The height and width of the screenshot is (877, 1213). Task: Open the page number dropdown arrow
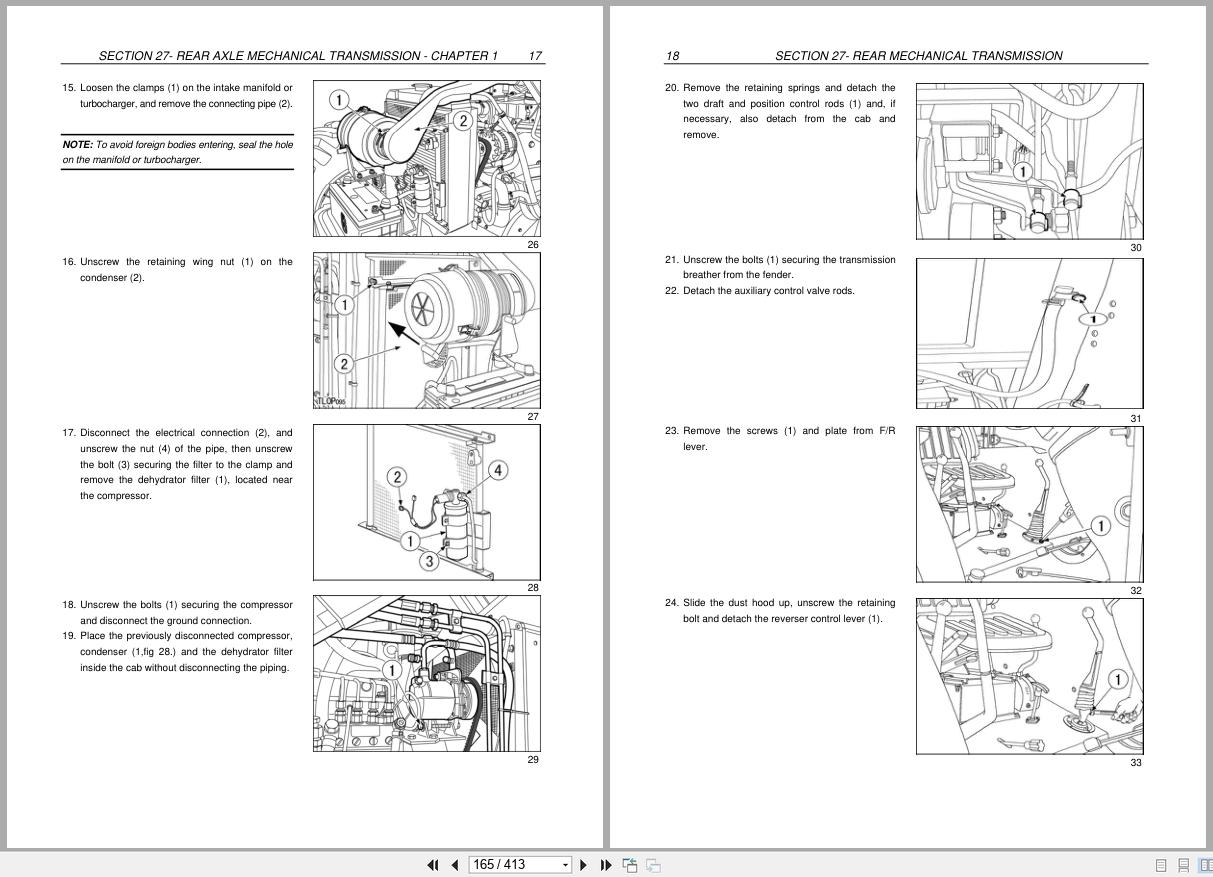pos(565,865)
